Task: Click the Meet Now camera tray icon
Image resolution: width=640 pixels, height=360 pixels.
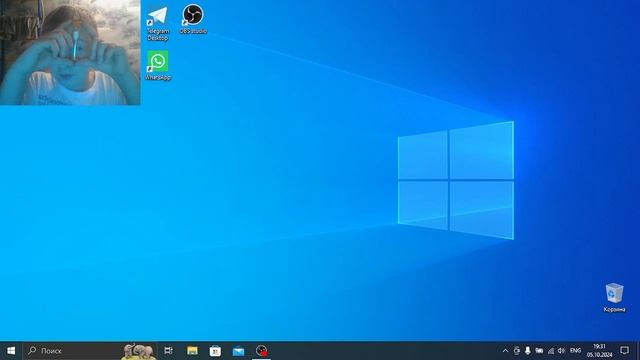Action: (517, 351)
